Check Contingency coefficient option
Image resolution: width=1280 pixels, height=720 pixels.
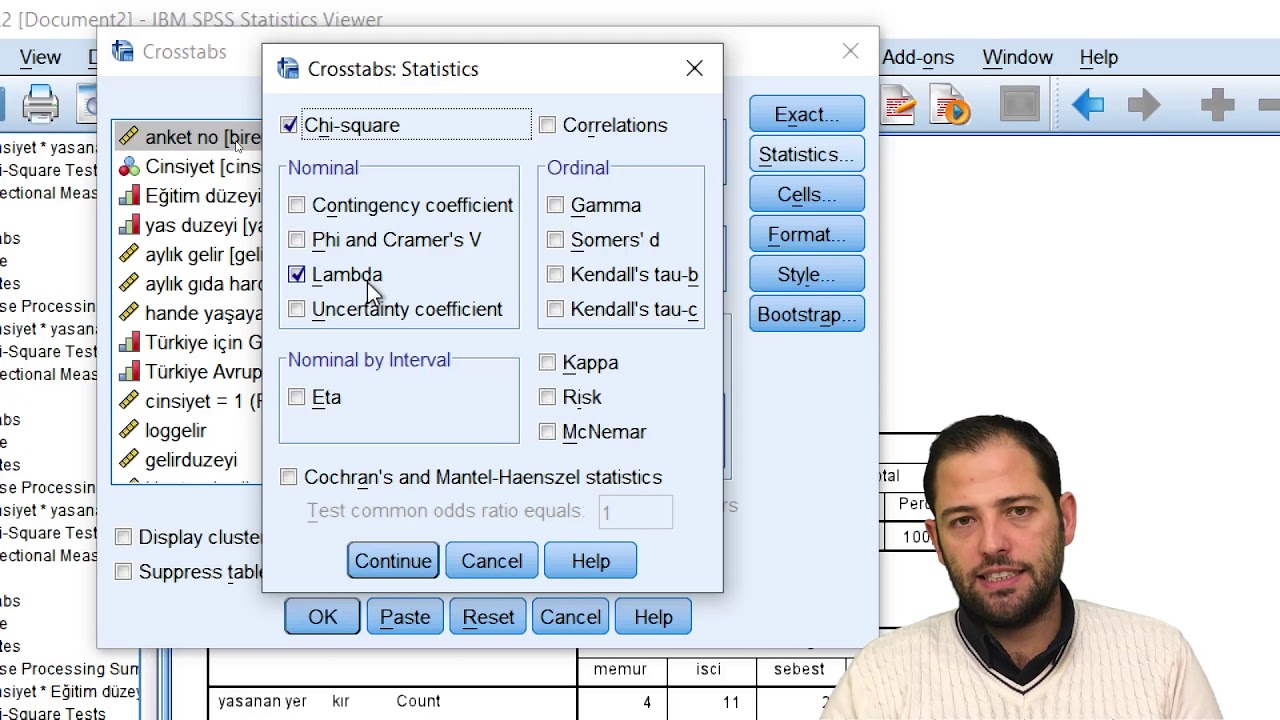pyautogui.click(x=297, y=205)
